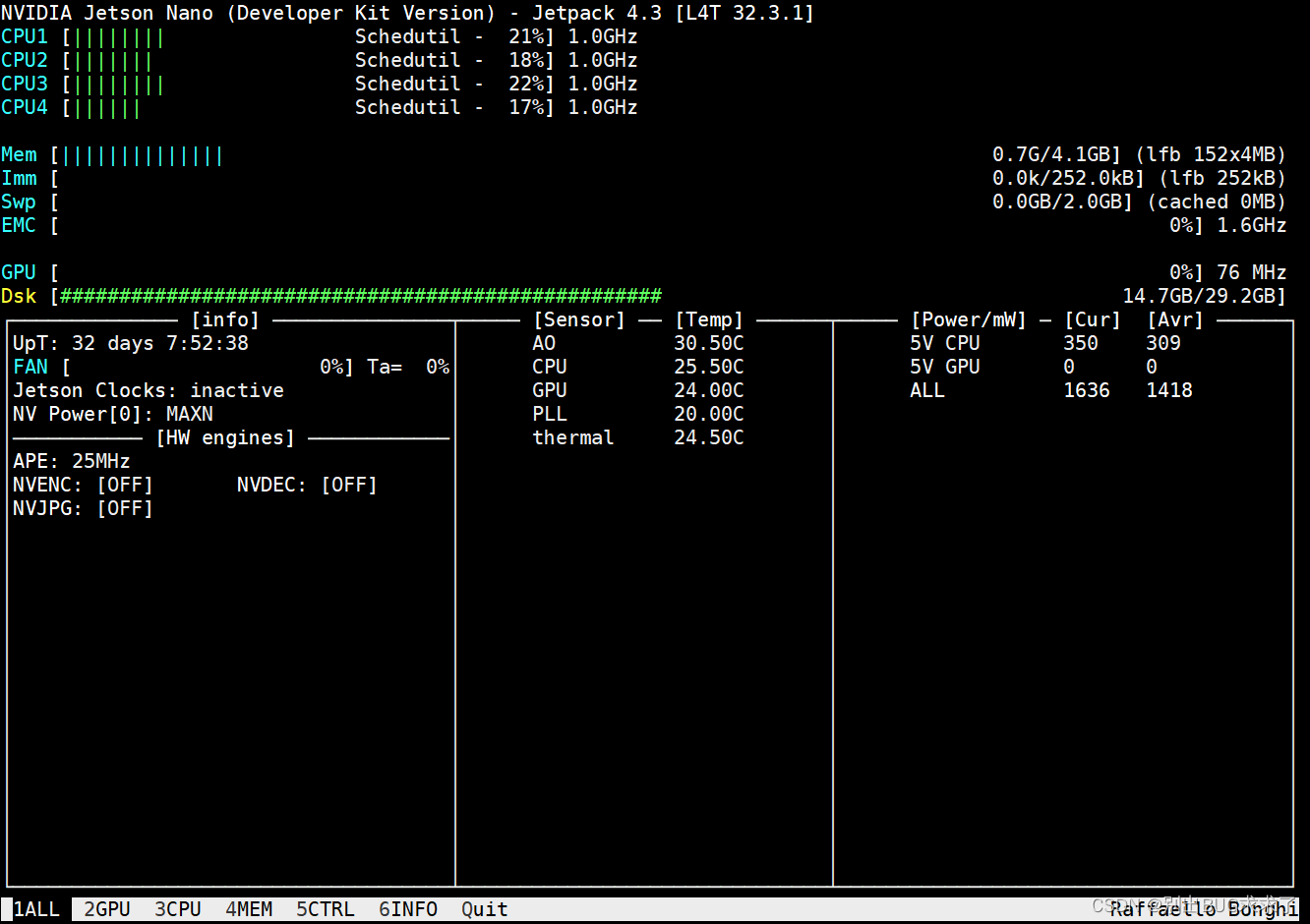This screenshot has width=1310, height=924.
Task: Click the current total power 1636
Action: 1087,390
